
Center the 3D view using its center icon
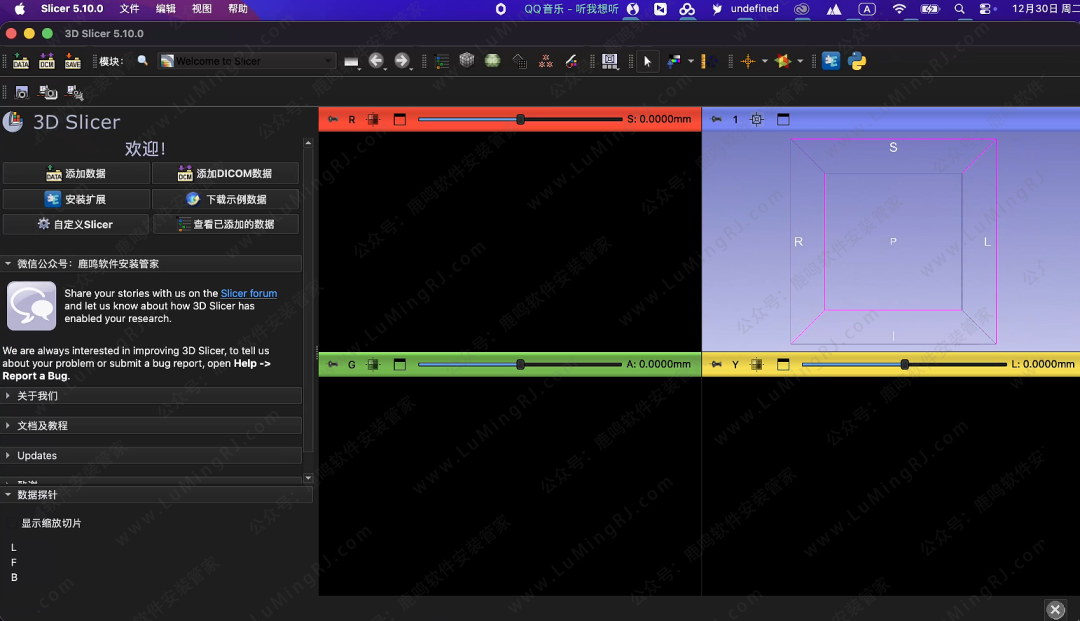point(756,120)
